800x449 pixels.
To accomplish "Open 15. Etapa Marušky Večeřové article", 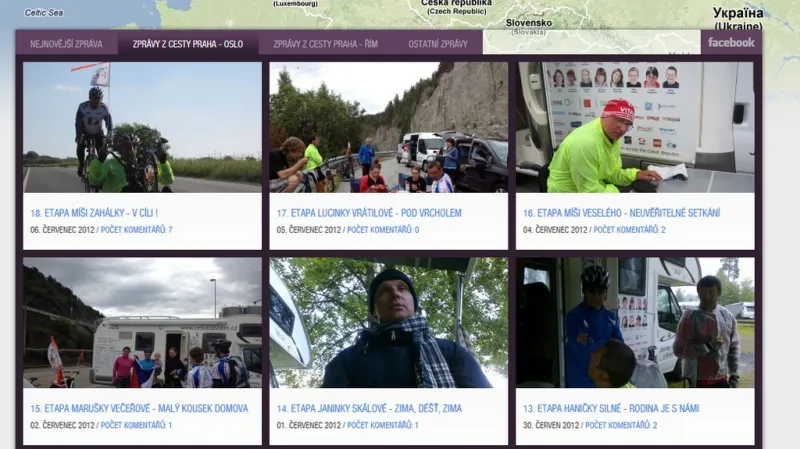I will coord(139,409).
